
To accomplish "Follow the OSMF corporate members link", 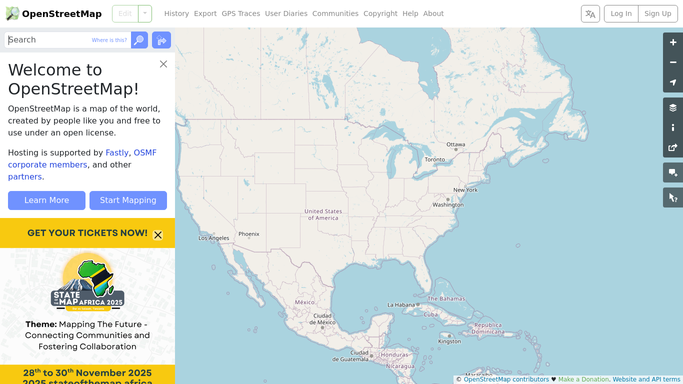I will [x=82, y=159].
